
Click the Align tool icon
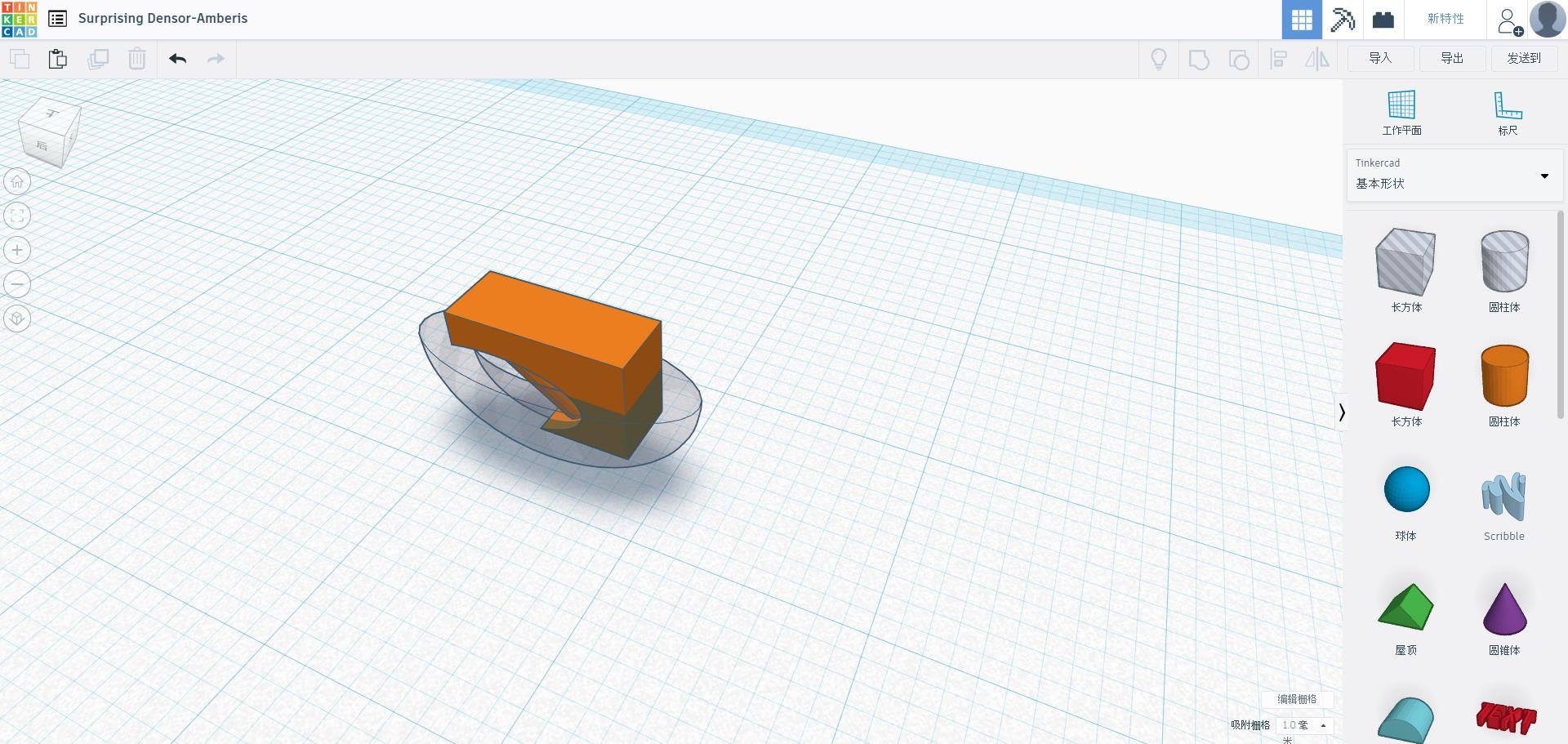tap(1279, 60)
